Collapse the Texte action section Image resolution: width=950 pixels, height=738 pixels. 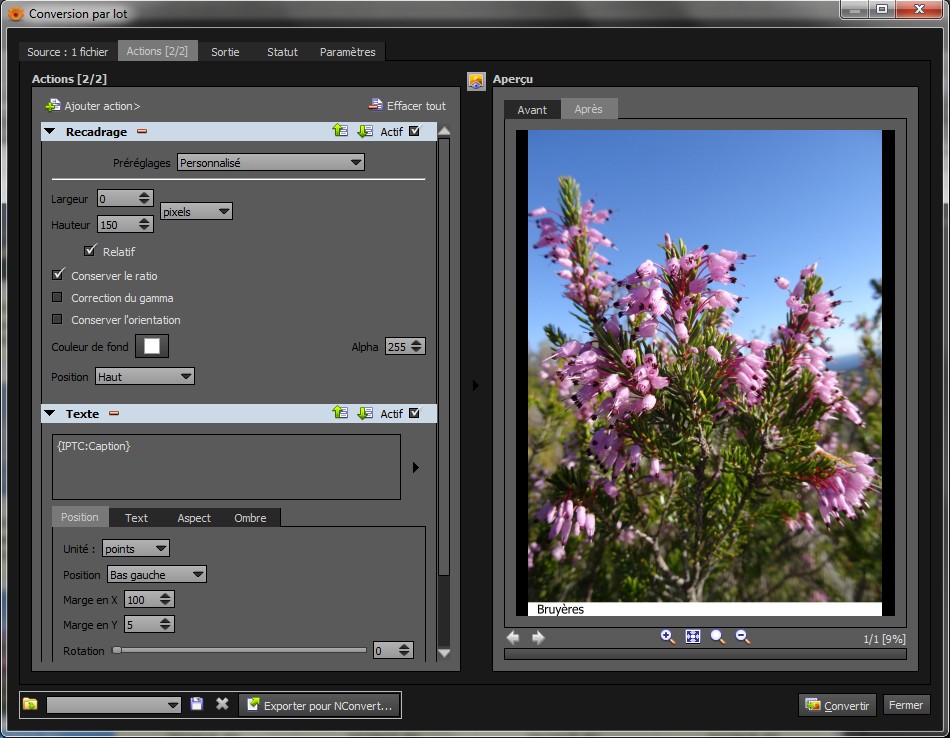pos(50,413)
